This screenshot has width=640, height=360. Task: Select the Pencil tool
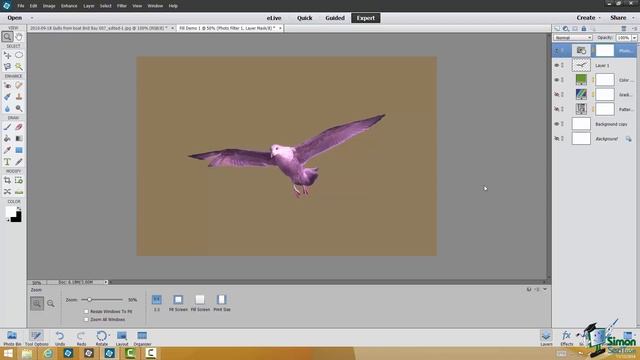pyautogui.click(x=19, y=162)
